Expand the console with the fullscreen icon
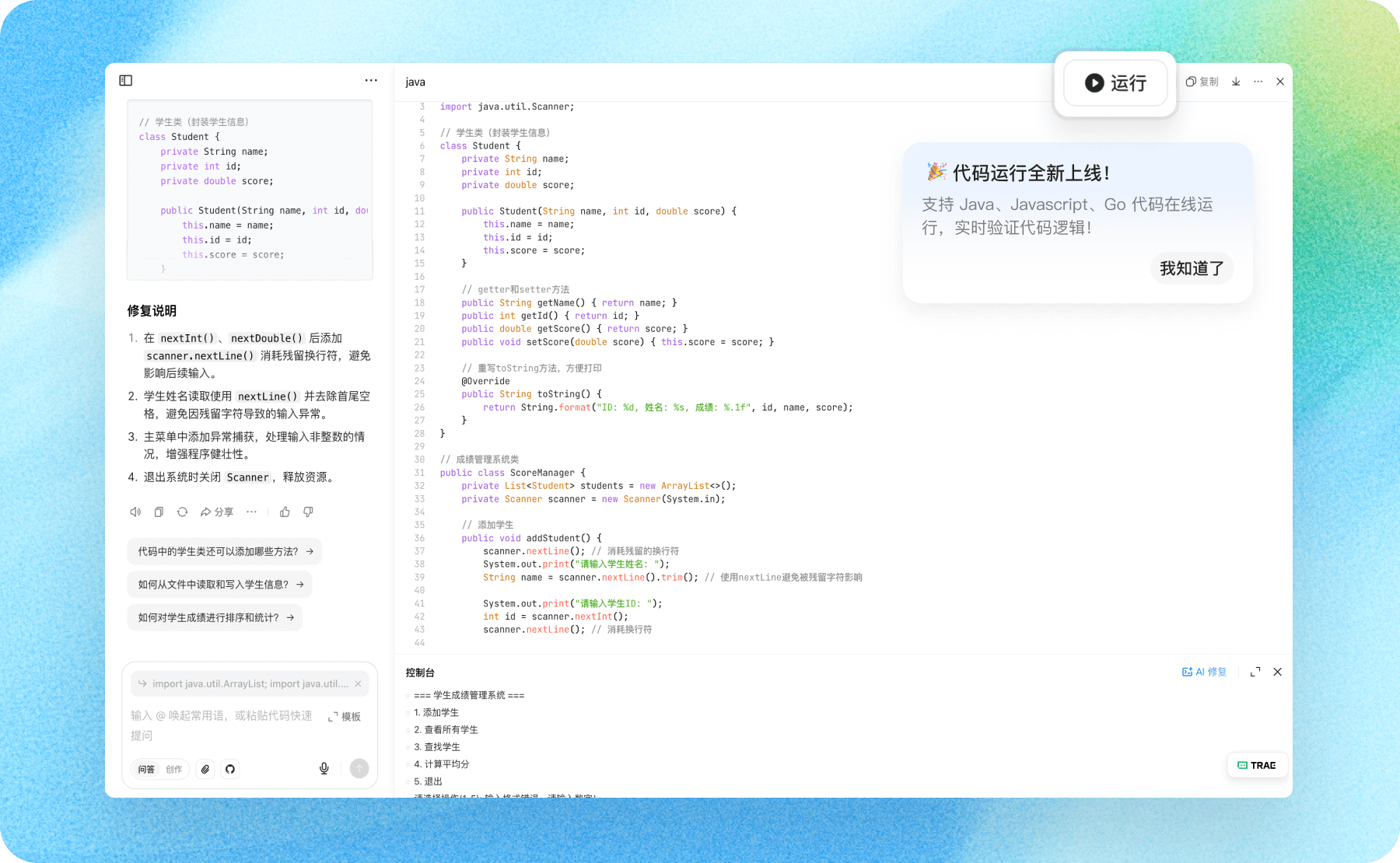Screen dimensions: 1400x863 [1255, 672]
